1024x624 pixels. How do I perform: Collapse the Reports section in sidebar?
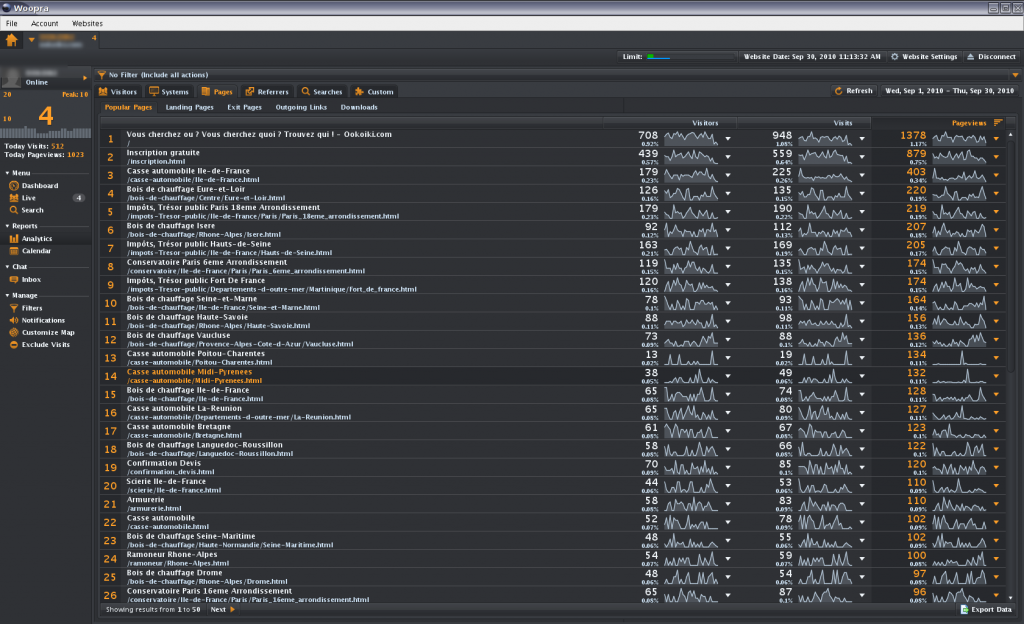coord(7,226)
